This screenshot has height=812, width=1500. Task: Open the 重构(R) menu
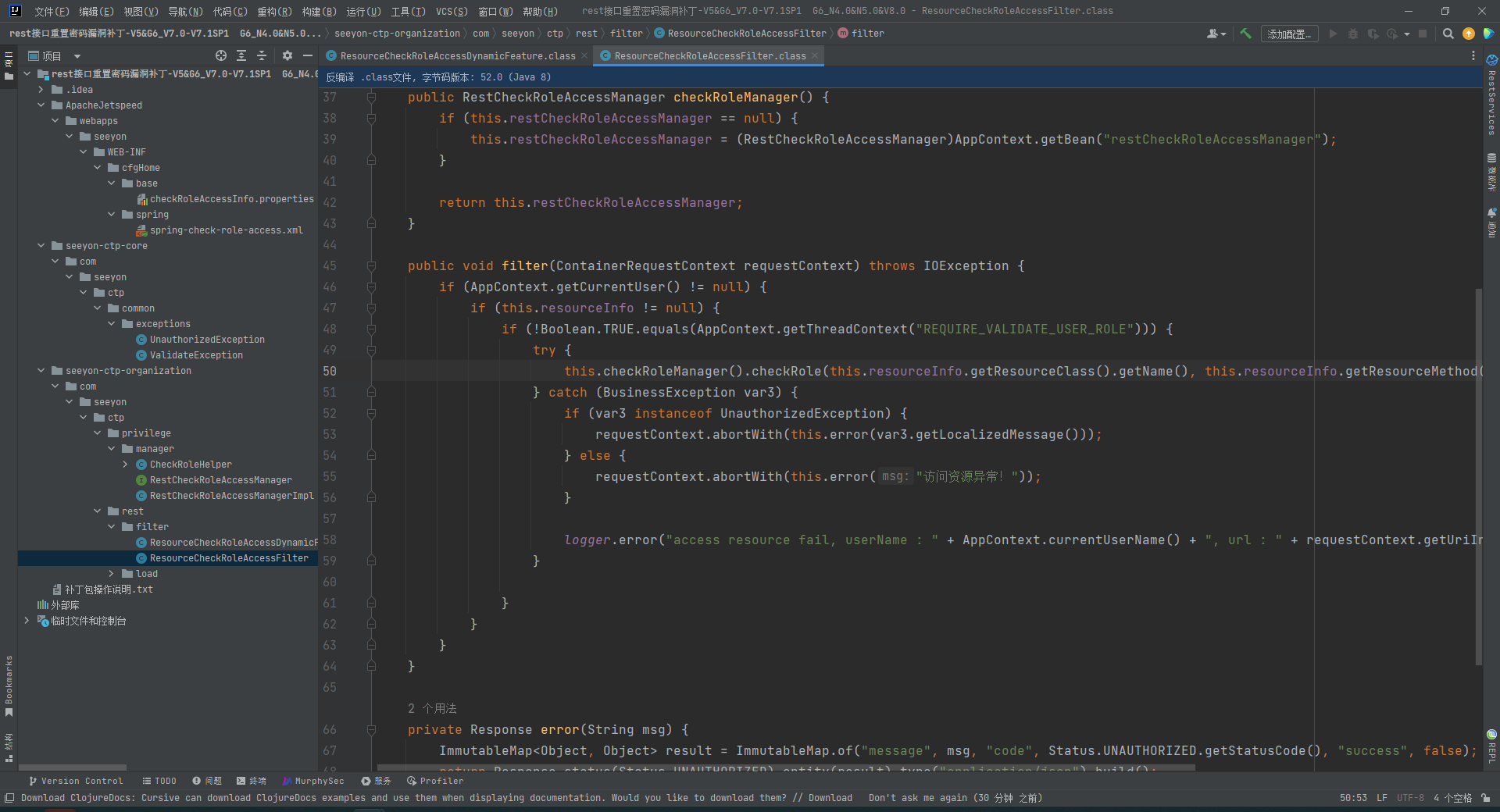(274, 11)
